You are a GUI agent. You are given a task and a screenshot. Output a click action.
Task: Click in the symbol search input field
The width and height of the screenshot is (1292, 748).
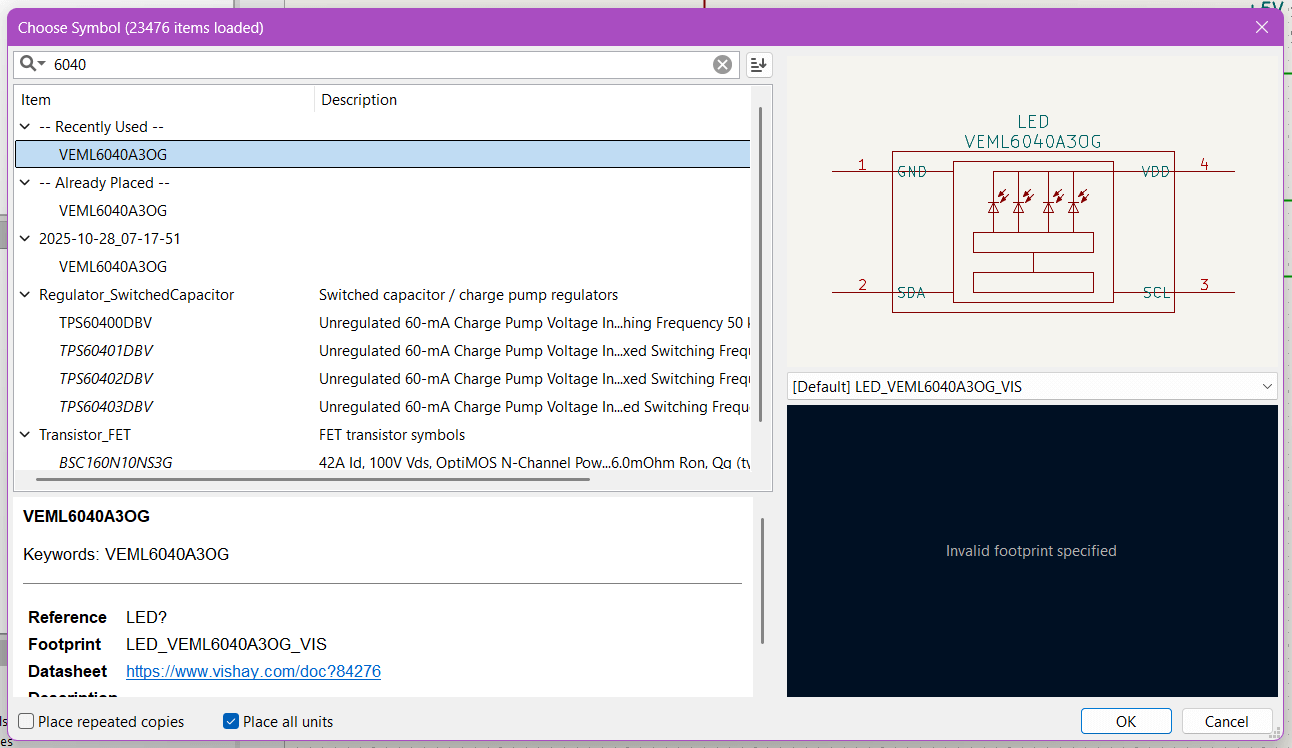pyautogui.click(x=380, y=65)
